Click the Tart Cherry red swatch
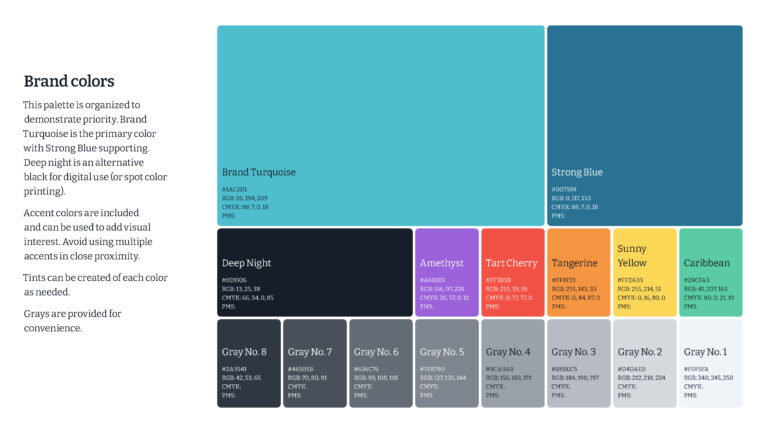Screen dimensions: 768x432 click(513, 272)
